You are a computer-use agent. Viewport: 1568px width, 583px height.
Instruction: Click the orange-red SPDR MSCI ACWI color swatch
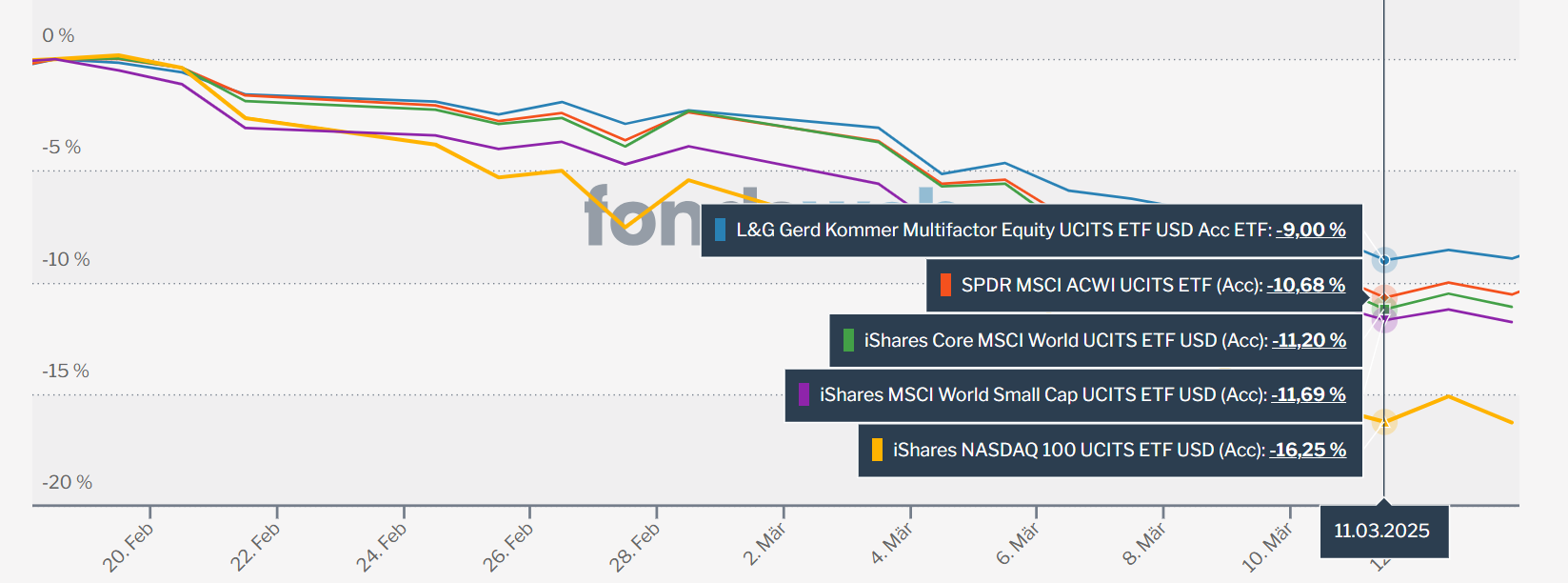pyautogui.click(x=945, y=285)
